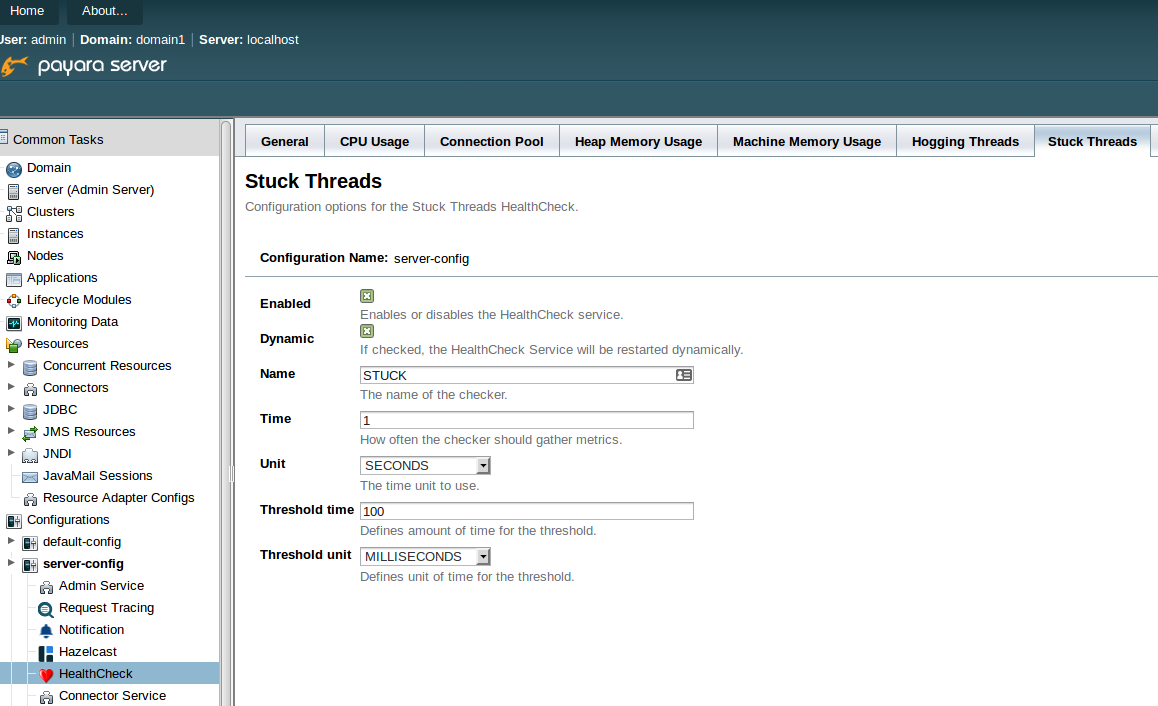Toggle the Enabled checkbox
Screen dimensions: 1158x706
click(367, 296)
